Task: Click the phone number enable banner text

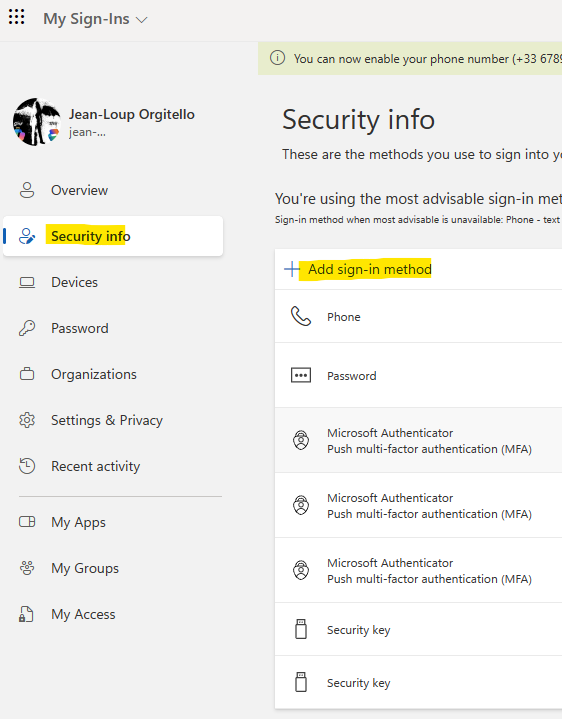Action: 428,59
